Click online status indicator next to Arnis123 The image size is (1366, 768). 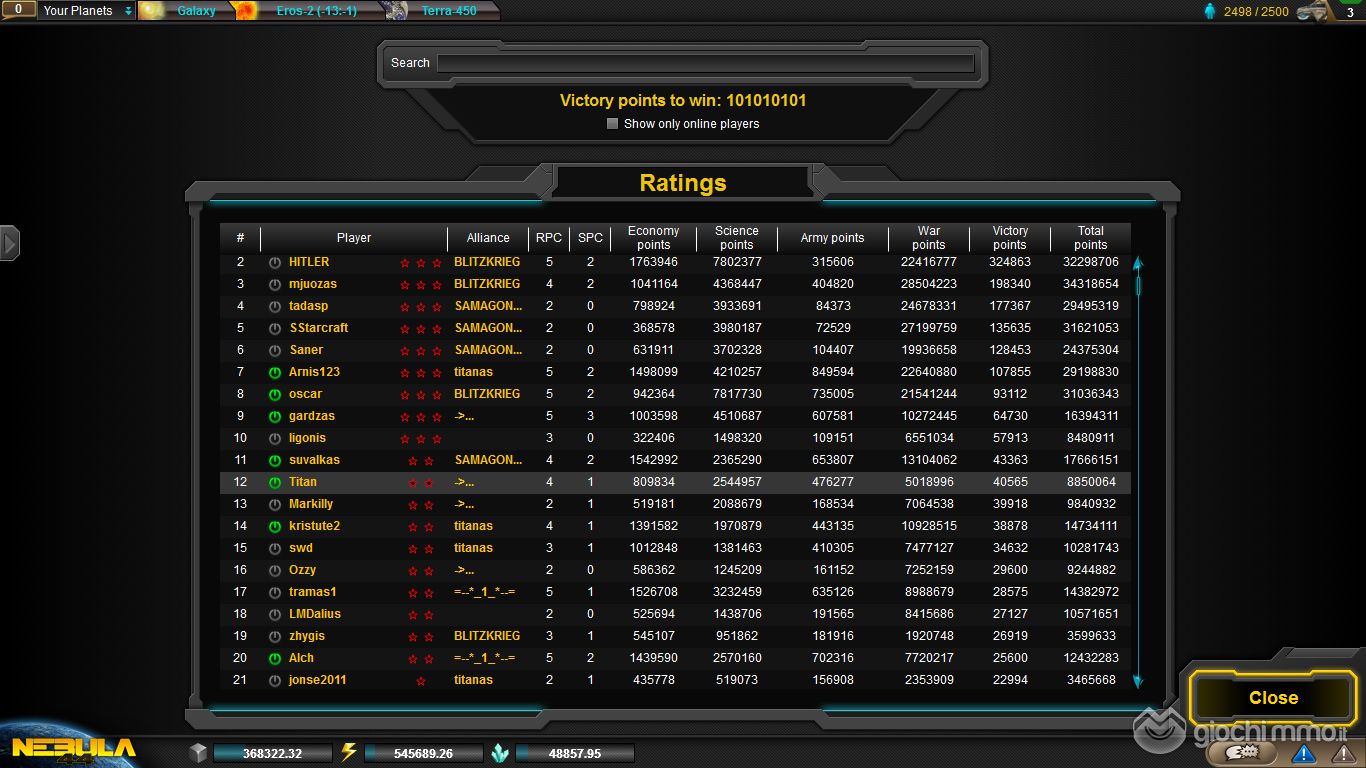tap(275, 372)
